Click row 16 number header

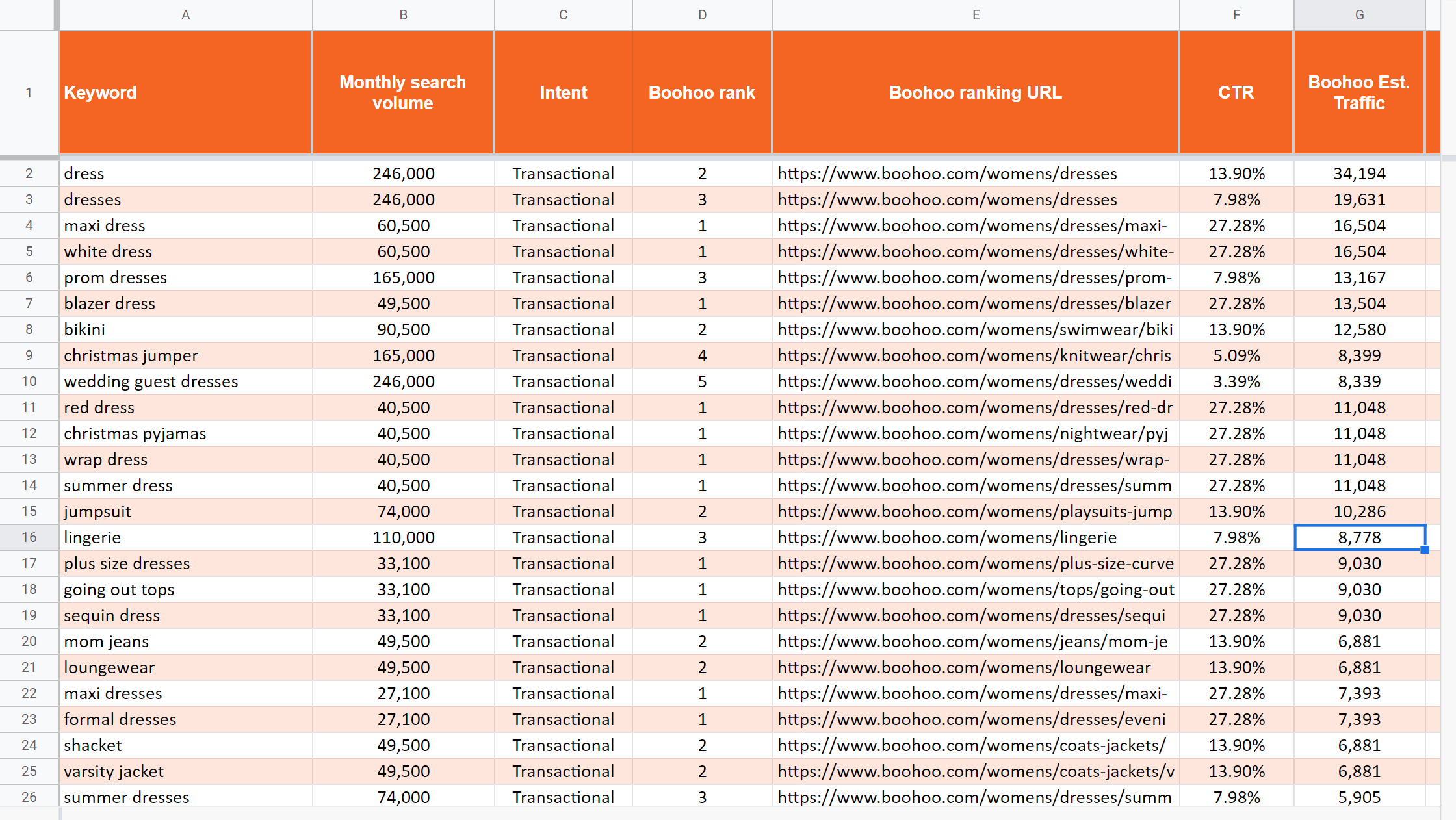coord(29,537)
